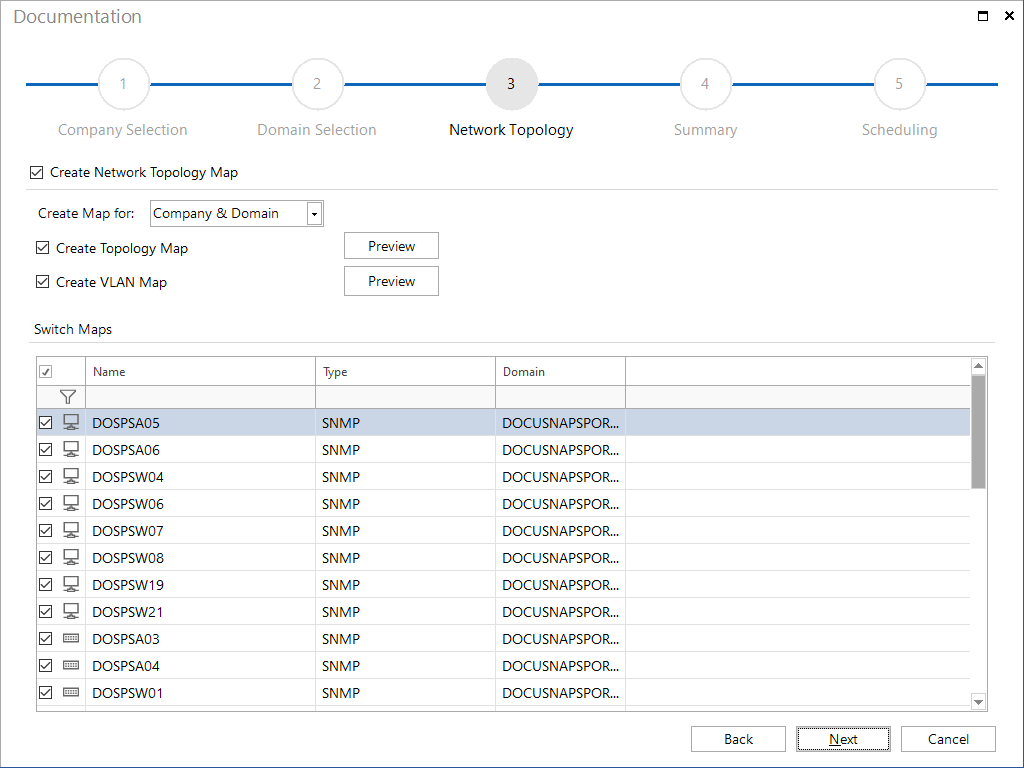Viewport: 1024px width, 768px height.
Task: Click the scroll-up arrow of switch list
Action: click(x=978, y=366)
